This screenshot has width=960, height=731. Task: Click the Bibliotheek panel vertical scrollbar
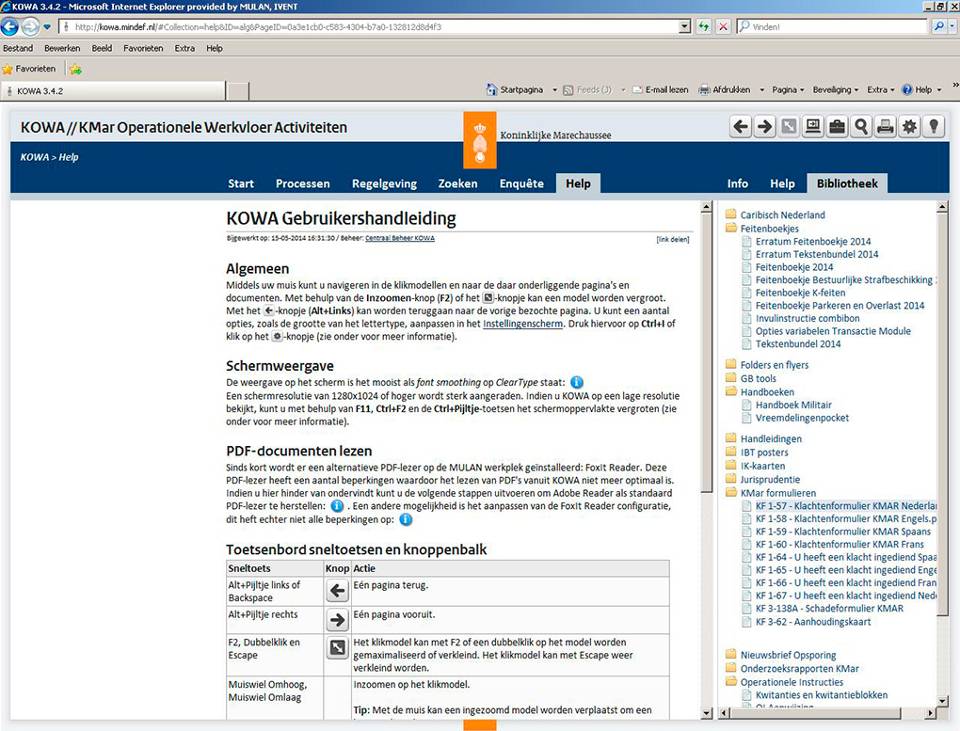tap(942, 450)
